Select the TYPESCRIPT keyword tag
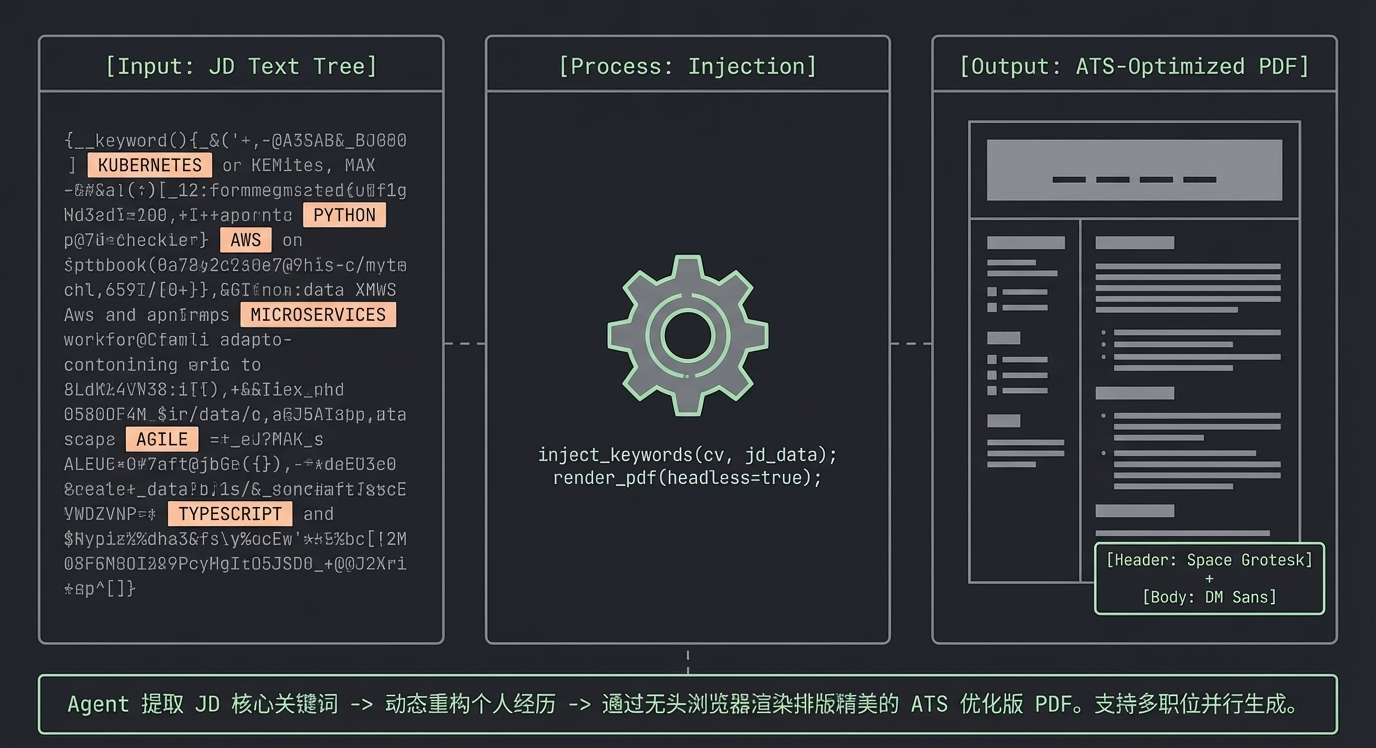Screen dimensions: 1376x748 [230, 514]
